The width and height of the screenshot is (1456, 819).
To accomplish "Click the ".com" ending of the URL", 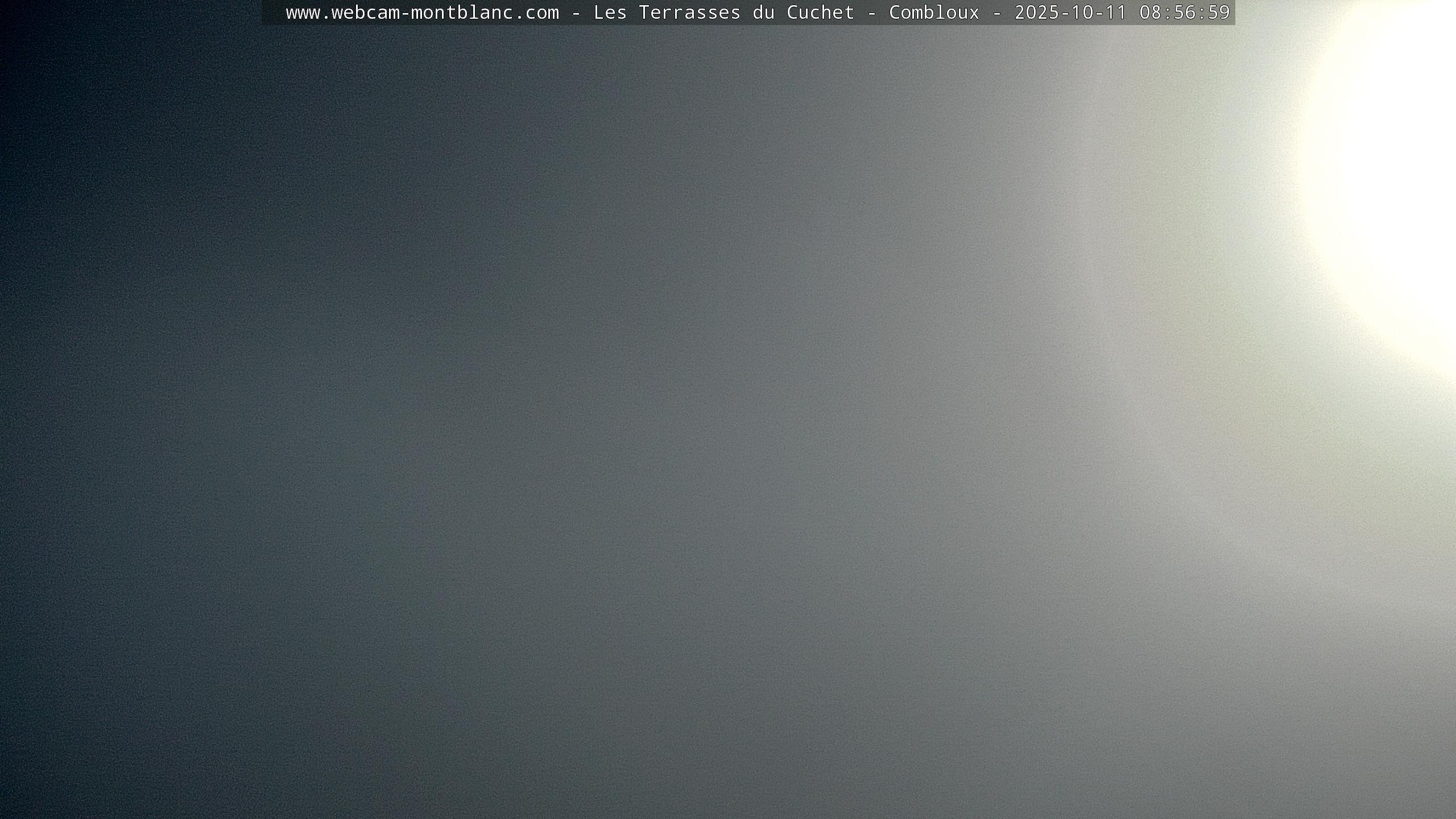I will coord(536,13).
